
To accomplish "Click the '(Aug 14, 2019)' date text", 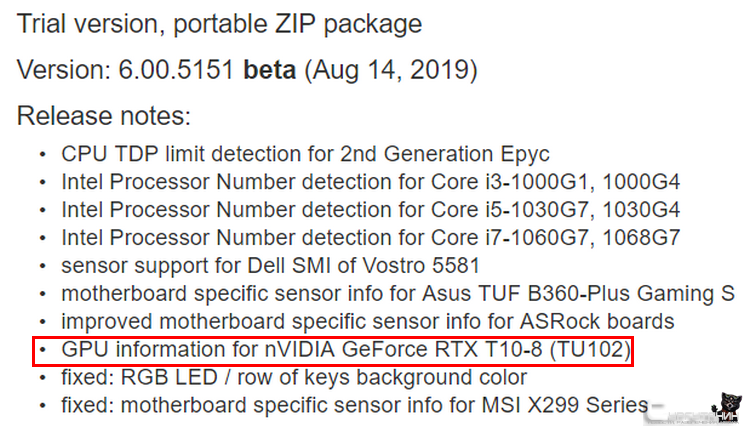I will tap(391, 70).
